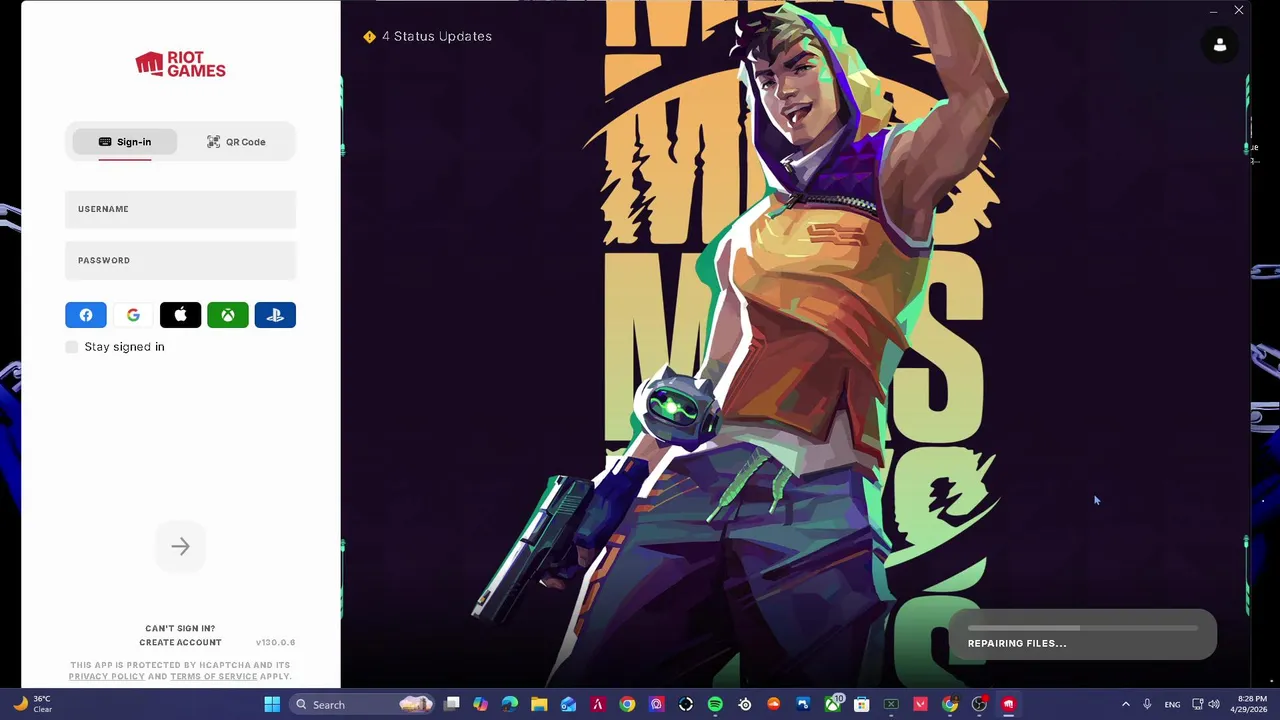Open File Explorer from the taskbar

(x=539, y=704)
